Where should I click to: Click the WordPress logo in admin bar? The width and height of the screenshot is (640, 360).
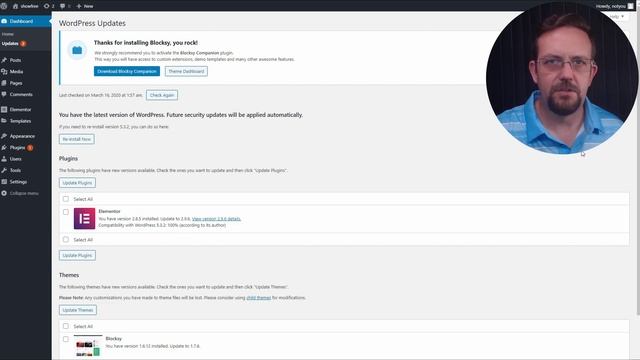pos(4,6)
